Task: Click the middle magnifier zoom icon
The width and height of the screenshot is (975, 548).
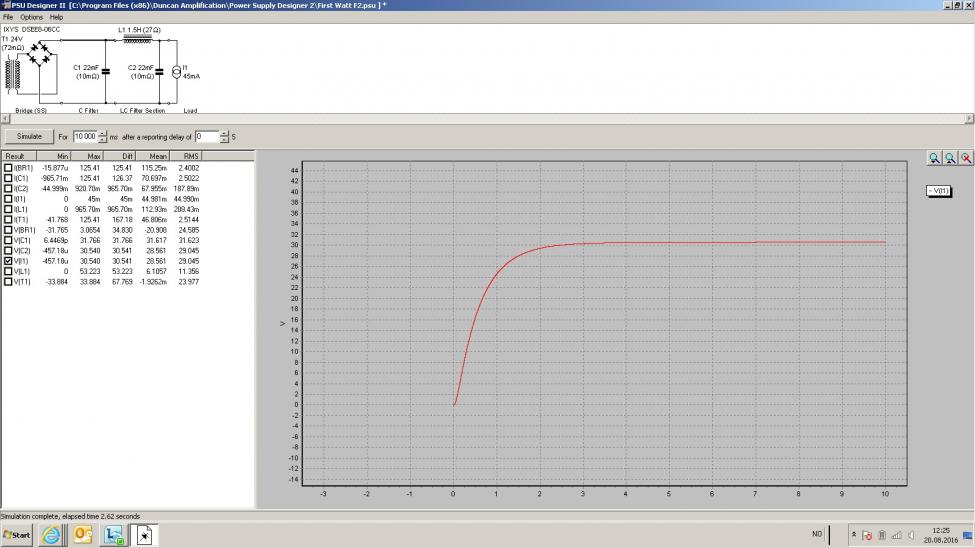Action: (950, 158)
